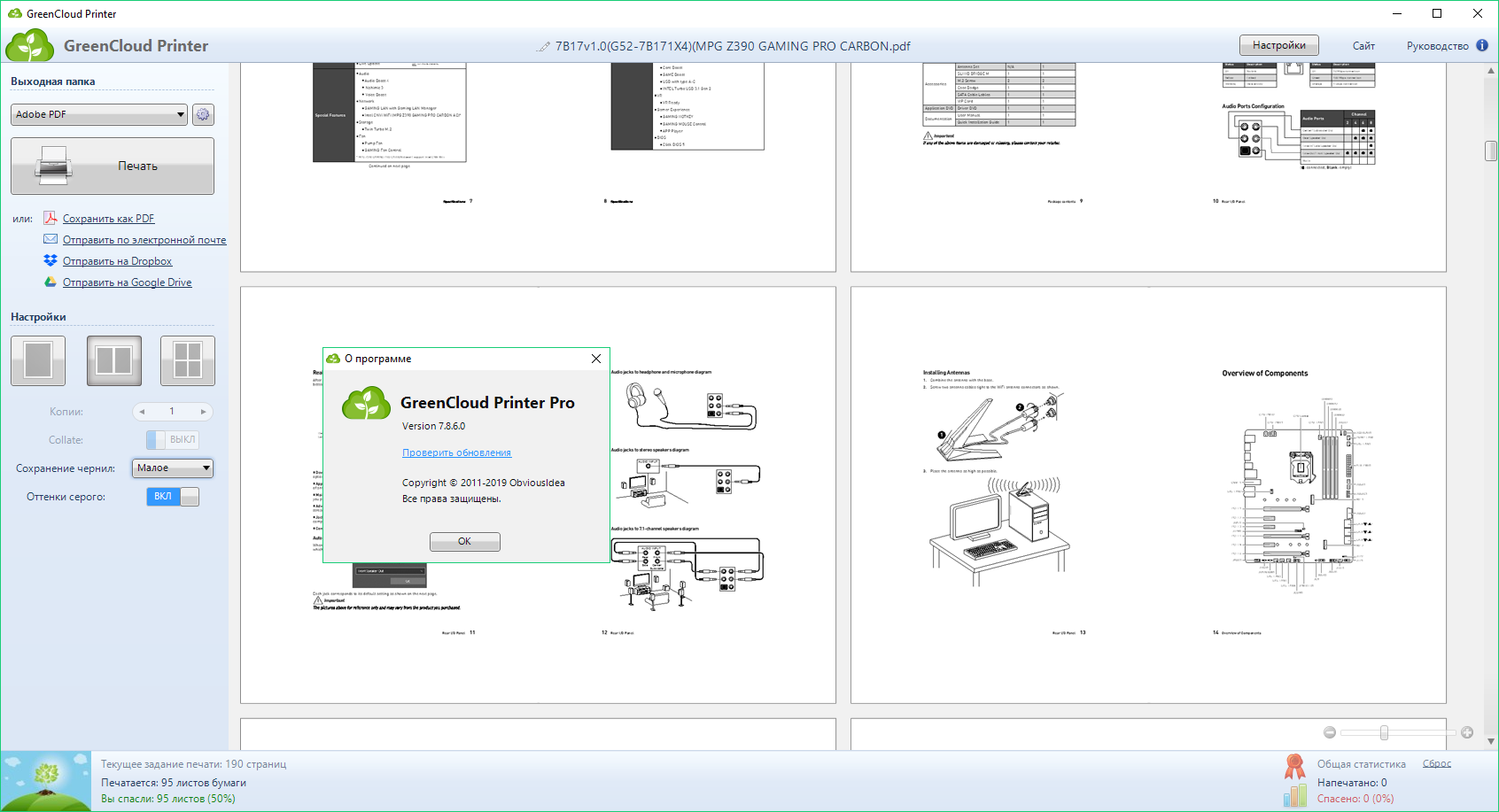Image resolution: width=1499 pixels, height=812 pixels.
Task: Open the Руководство menu item
Action: click(x=1437, y=46)
